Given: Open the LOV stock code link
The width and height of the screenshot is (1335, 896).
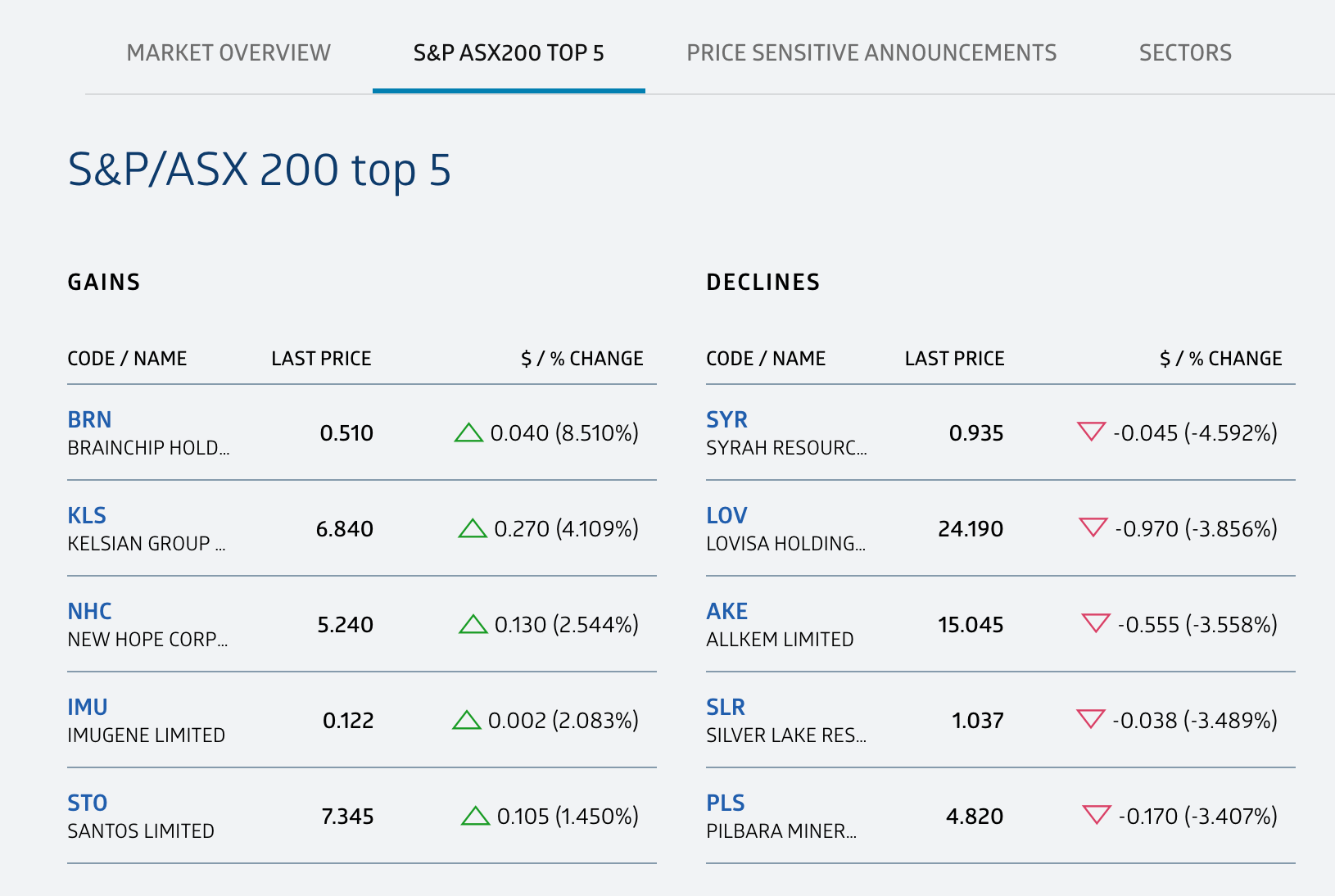Looking at the screenshot, I should point(726,515).
